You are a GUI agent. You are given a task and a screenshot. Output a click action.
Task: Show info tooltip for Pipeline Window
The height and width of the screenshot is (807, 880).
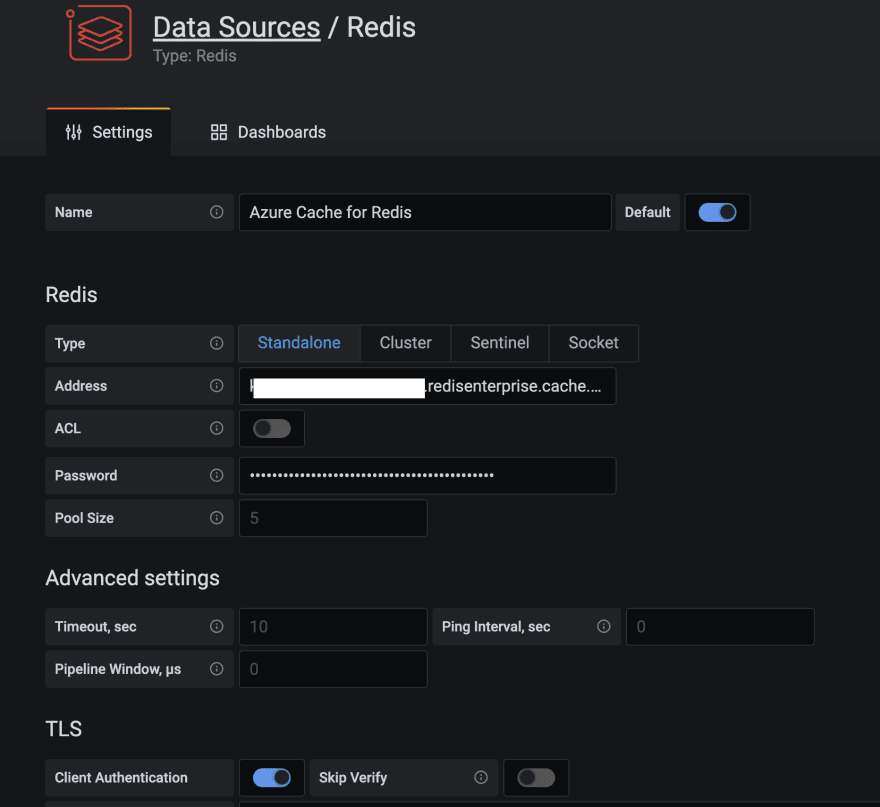tap(217, 669)
